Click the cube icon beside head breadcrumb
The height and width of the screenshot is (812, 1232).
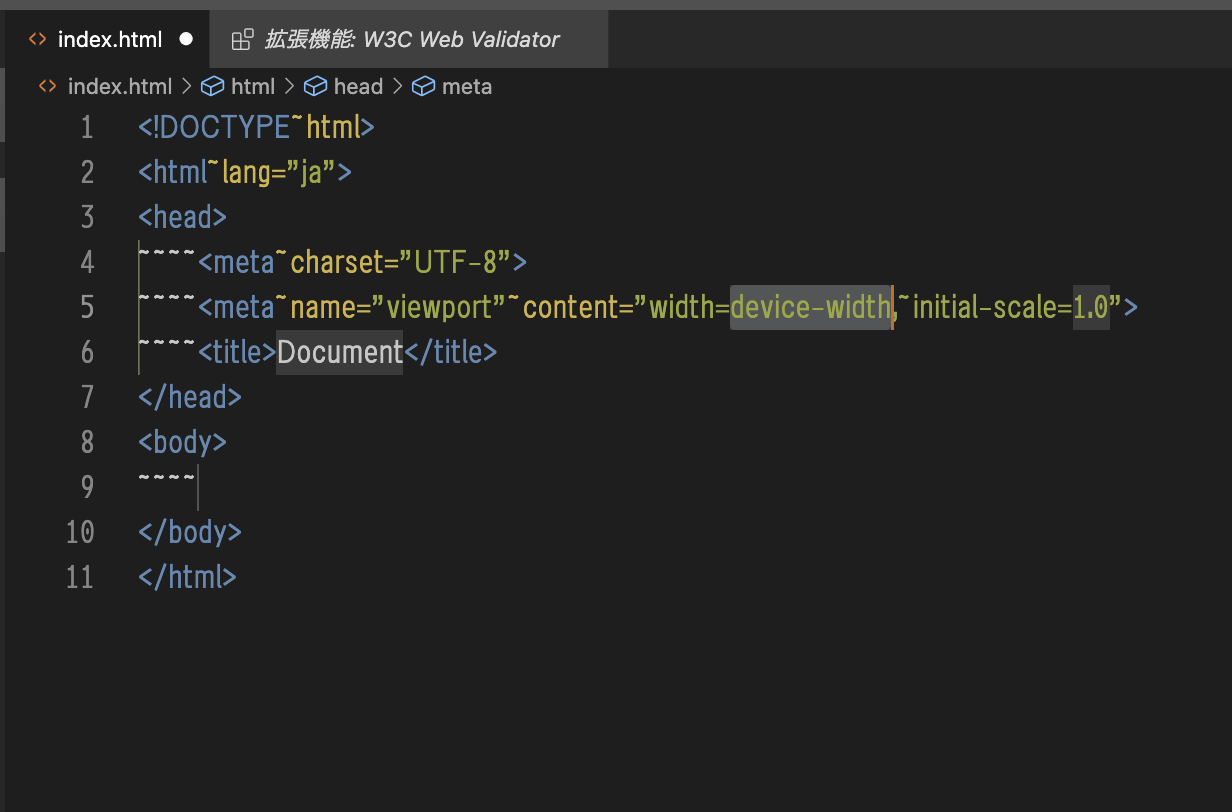[315, 87]
